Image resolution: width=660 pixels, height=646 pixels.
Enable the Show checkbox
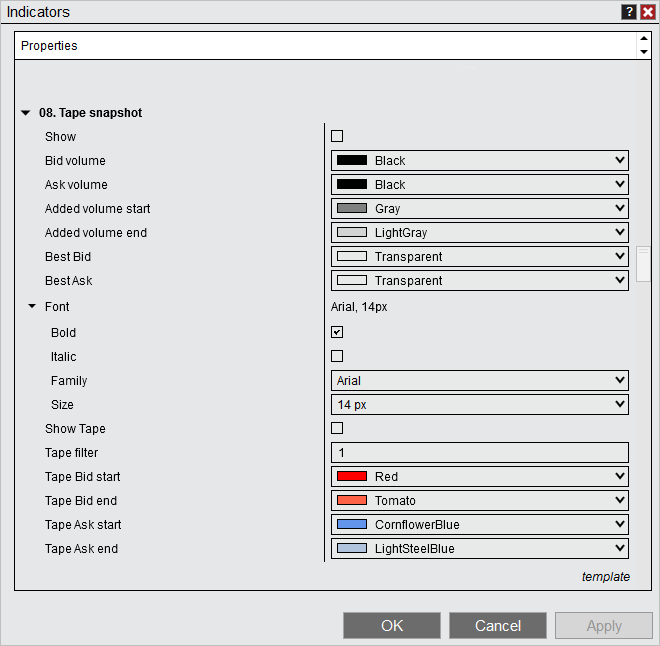(x=337, y=136)
